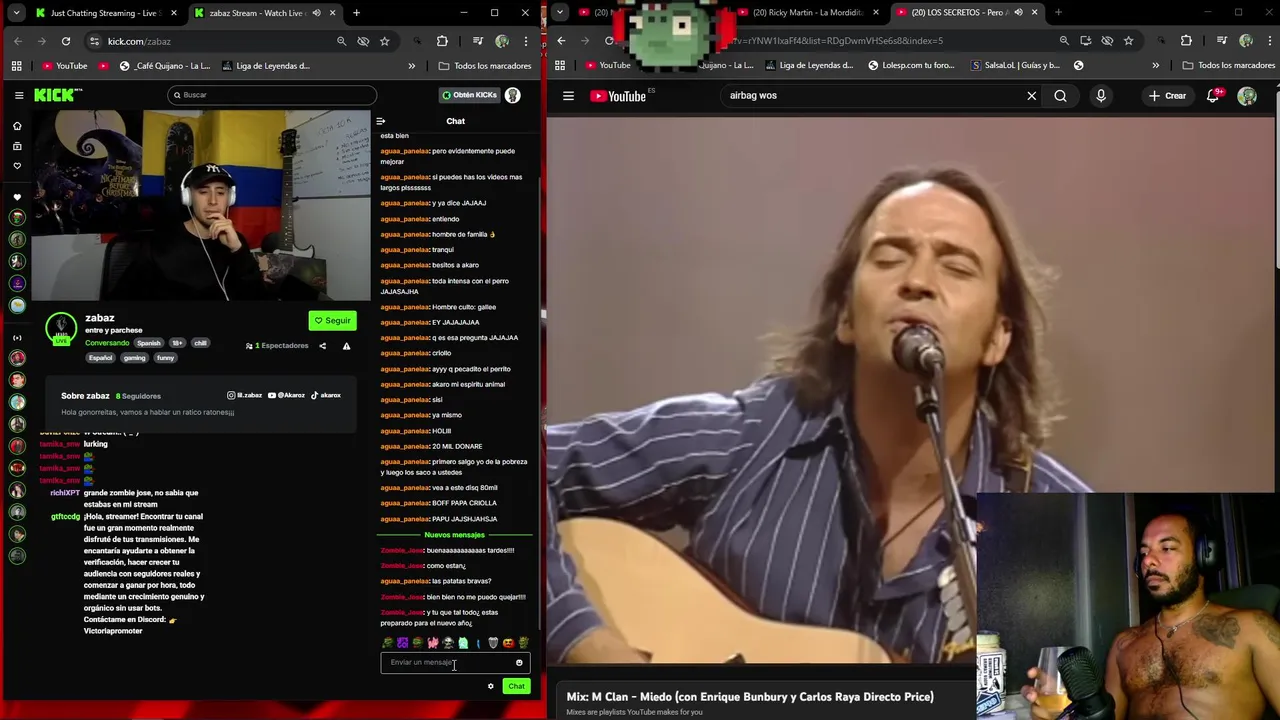
Task: Click the Spanish tag
Action: pyautogui.click(x=149, y=343)
